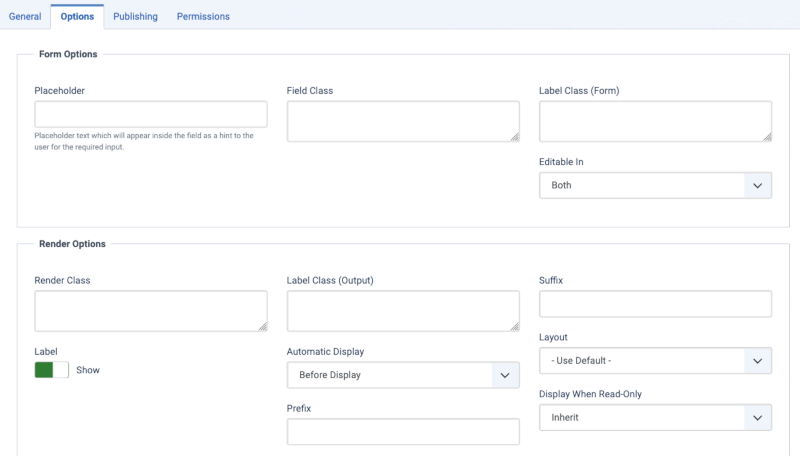Click the Suffix input field
Viewport: 800px width, 456px height.
click(655, 304)
